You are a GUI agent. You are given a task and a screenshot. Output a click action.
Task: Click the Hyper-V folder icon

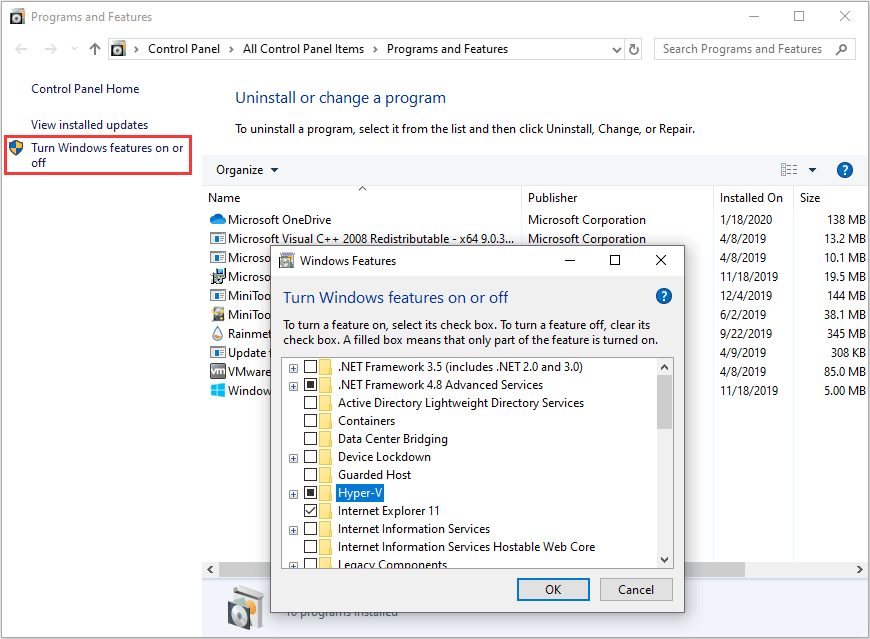pos(326,493)
